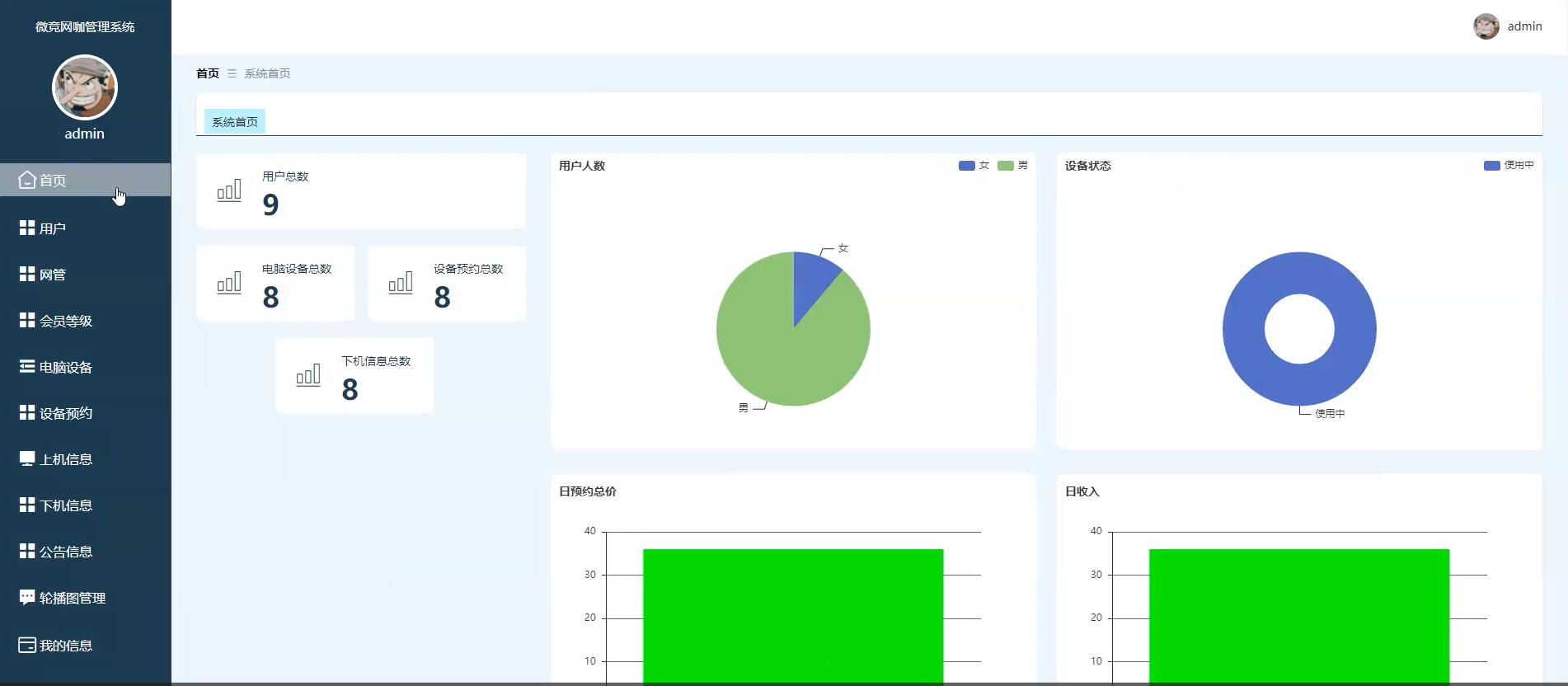The width and height of the screenshot is (1568, 686).
Task: Click the 设备状态 chart title
Action: (x=1088, y=166)
